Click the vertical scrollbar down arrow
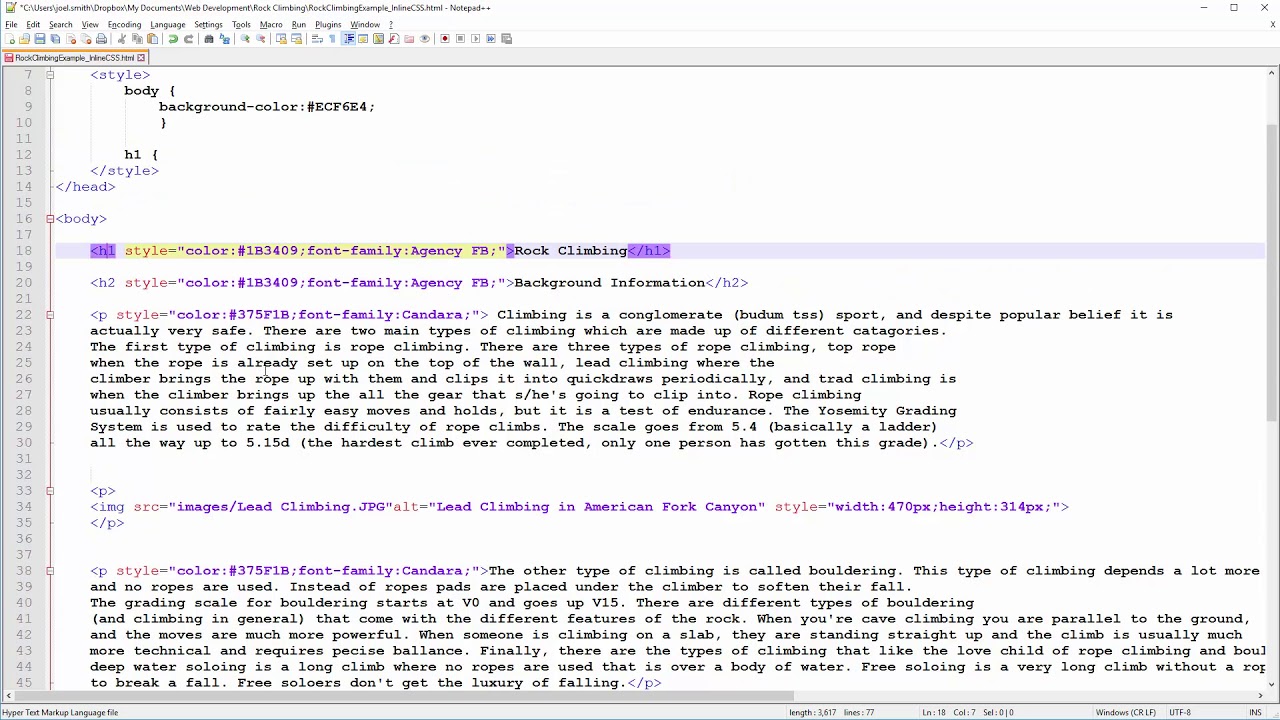The height and width of the screenshot is (720, 1280). click(x=1272, y=684)
